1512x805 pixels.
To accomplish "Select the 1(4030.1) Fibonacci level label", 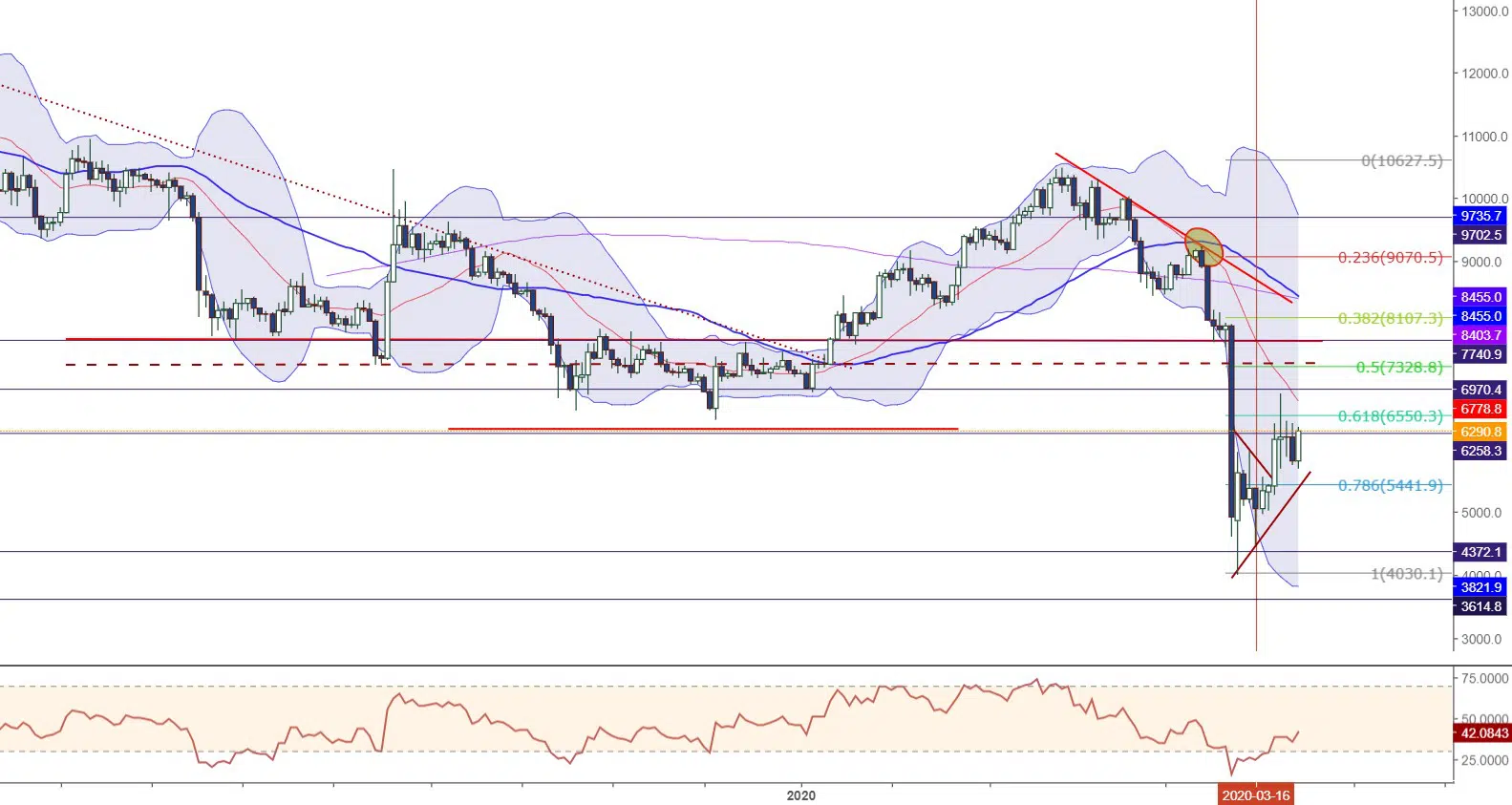I will [x=1406, y=574].
